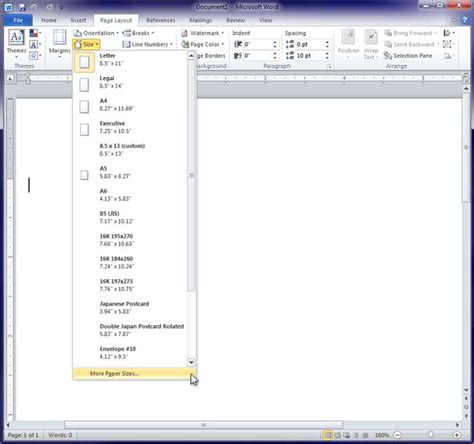
Task: Click Page: 1 of 1 status indicator
Action: 23,435
